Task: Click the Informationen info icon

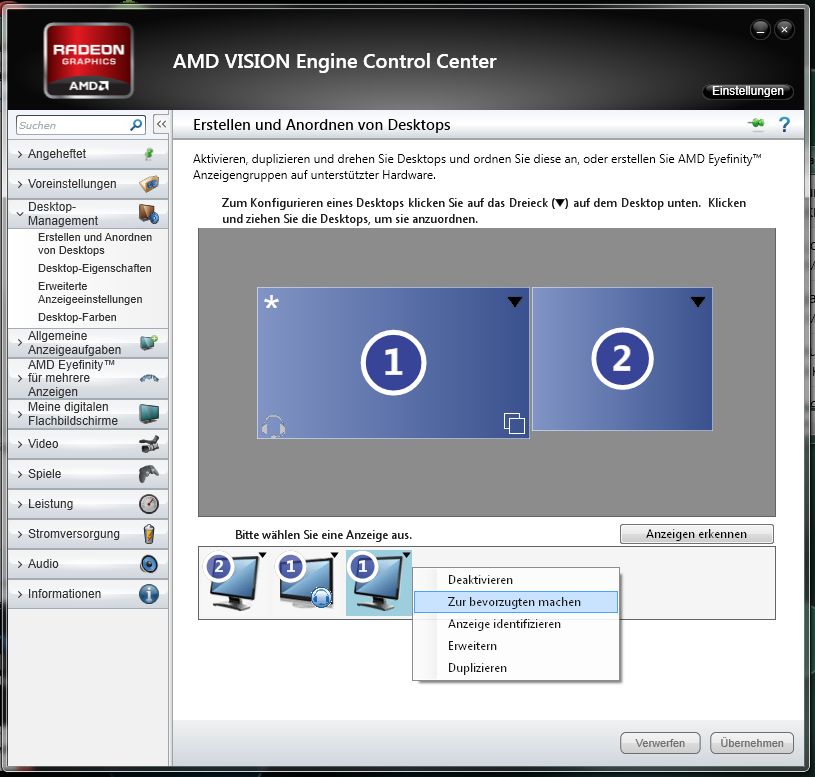Action: [x=149, y=594]
